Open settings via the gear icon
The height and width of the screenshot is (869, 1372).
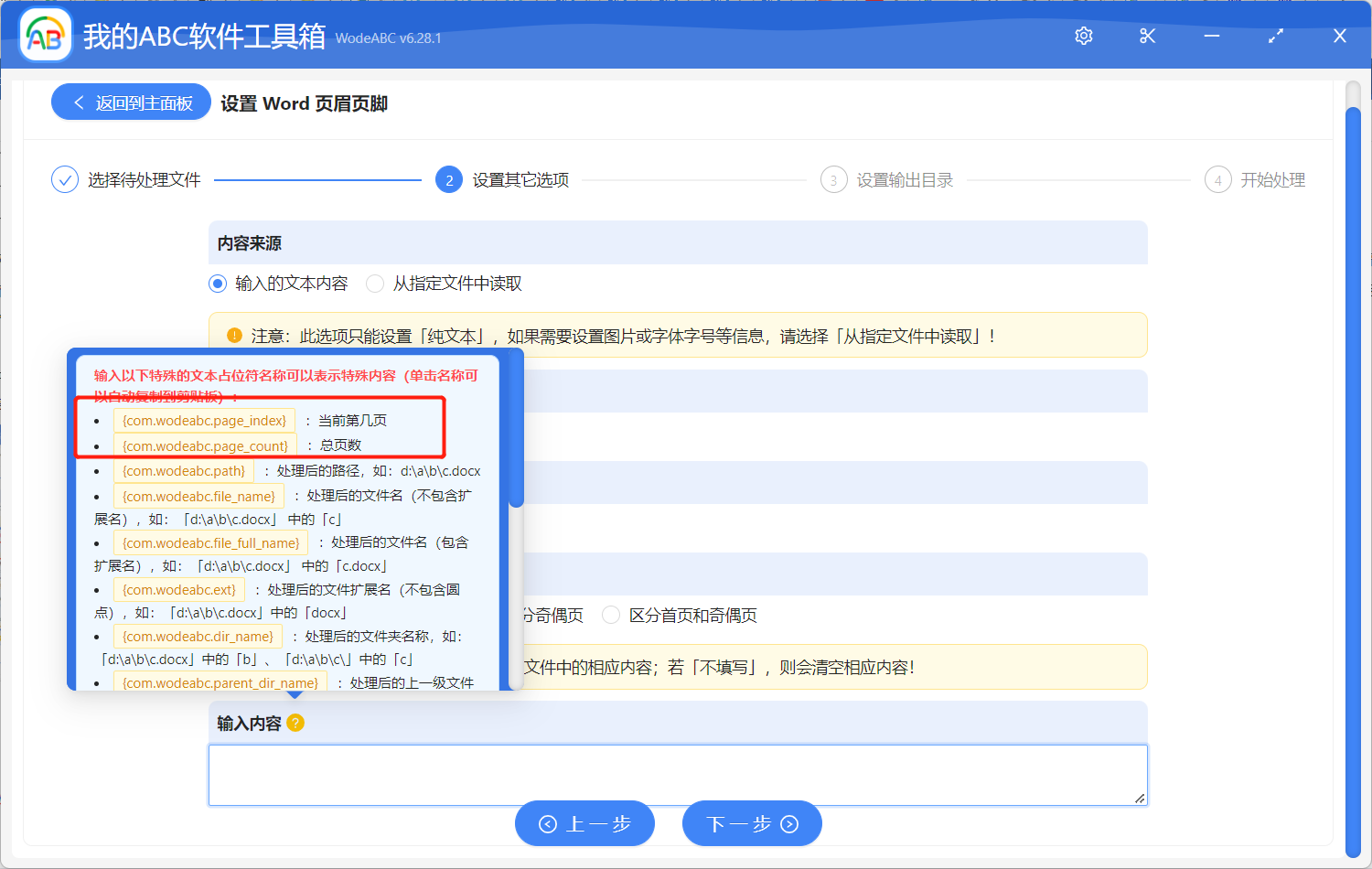(1083, 36)
